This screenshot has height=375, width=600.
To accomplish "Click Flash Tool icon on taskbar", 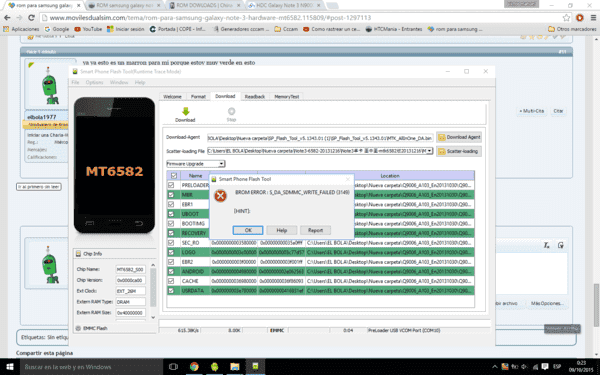I will 256,367.
